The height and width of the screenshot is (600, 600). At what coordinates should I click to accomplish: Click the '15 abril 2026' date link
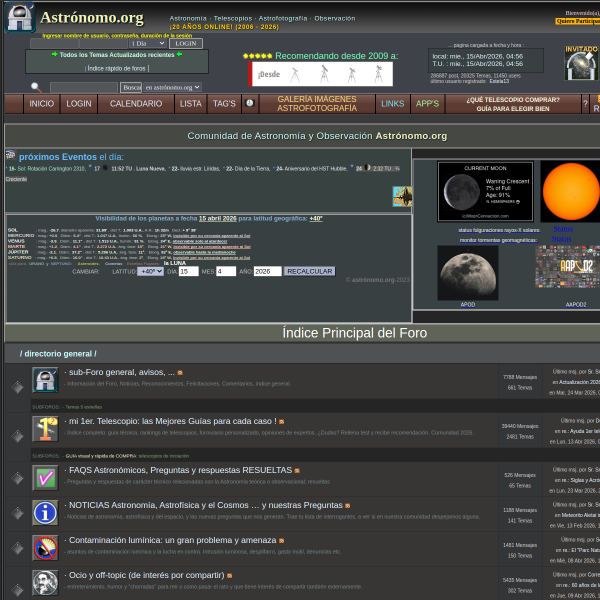click(x=218, y=218)
